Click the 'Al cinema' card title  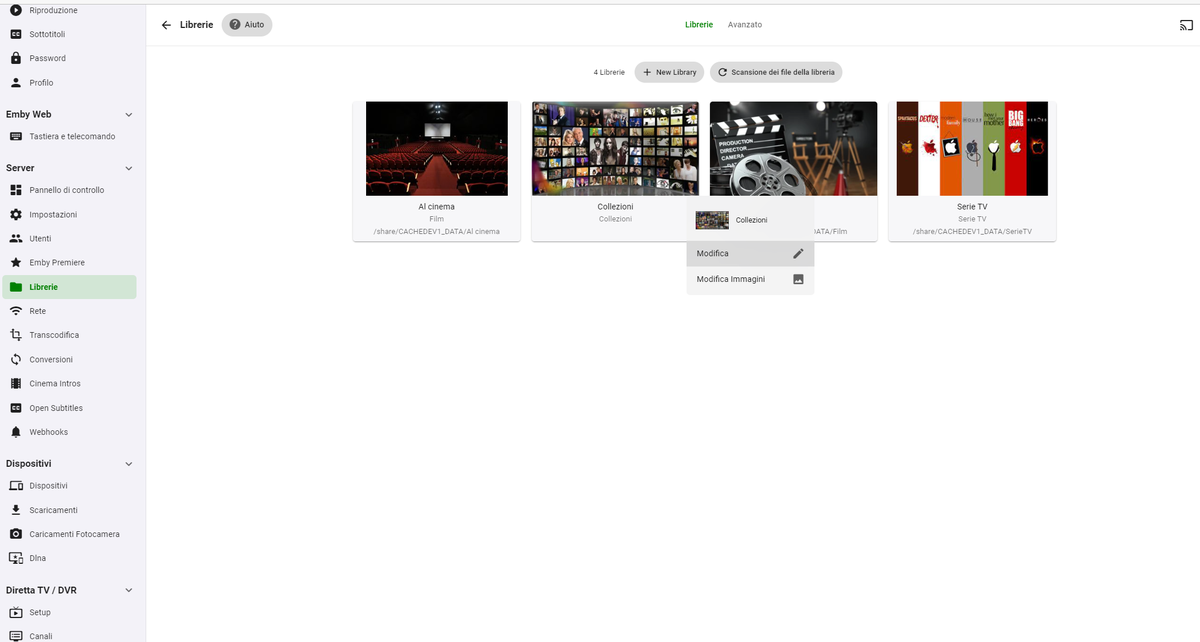436,206
